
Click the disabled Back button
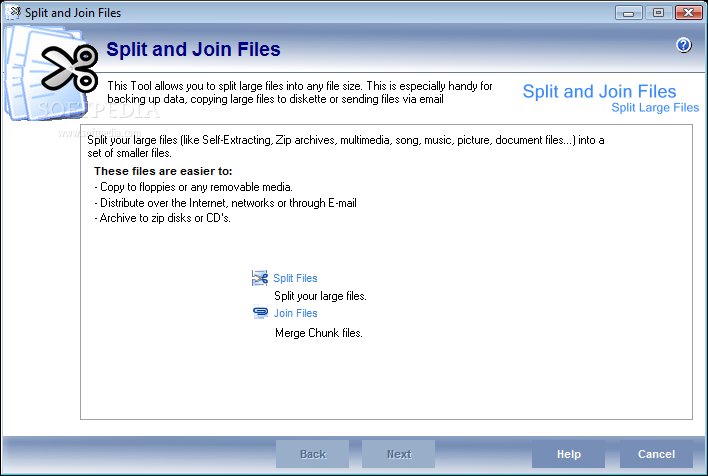coord(312,454)
